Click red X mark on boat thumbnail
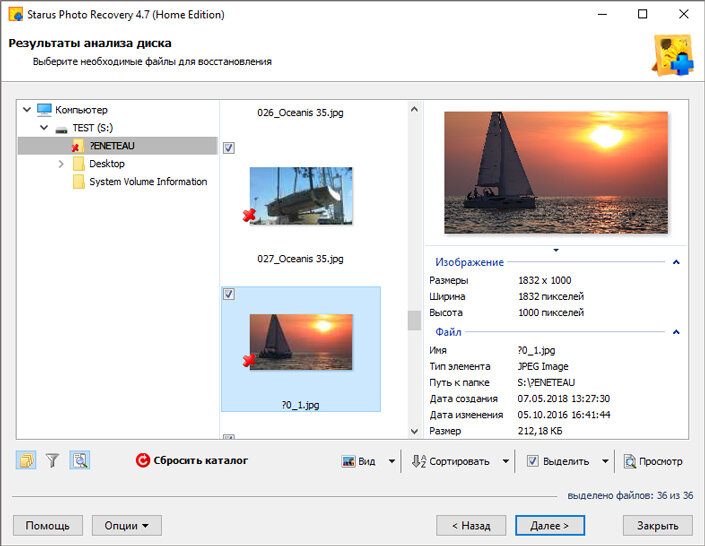The height and width of the screenshot is (546, 705). (x=249, y=215)
